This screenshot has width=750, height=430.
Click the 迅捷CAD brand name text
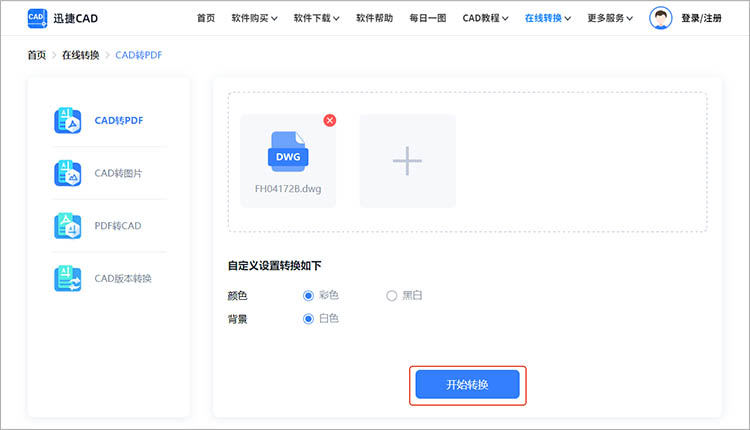[x=76, y=18]
